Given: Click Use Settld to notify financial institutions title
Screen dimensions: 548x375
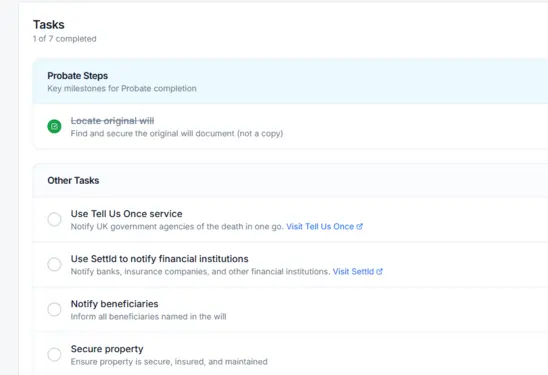Looking at the screenshot, I should point(159,259).
